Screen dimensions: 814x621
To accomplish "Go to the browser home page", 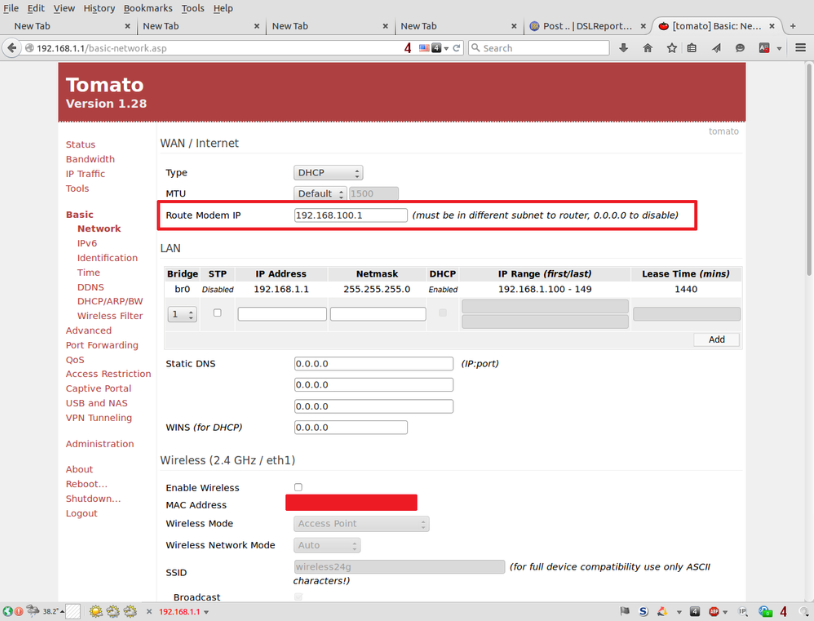I will point(647,47).
